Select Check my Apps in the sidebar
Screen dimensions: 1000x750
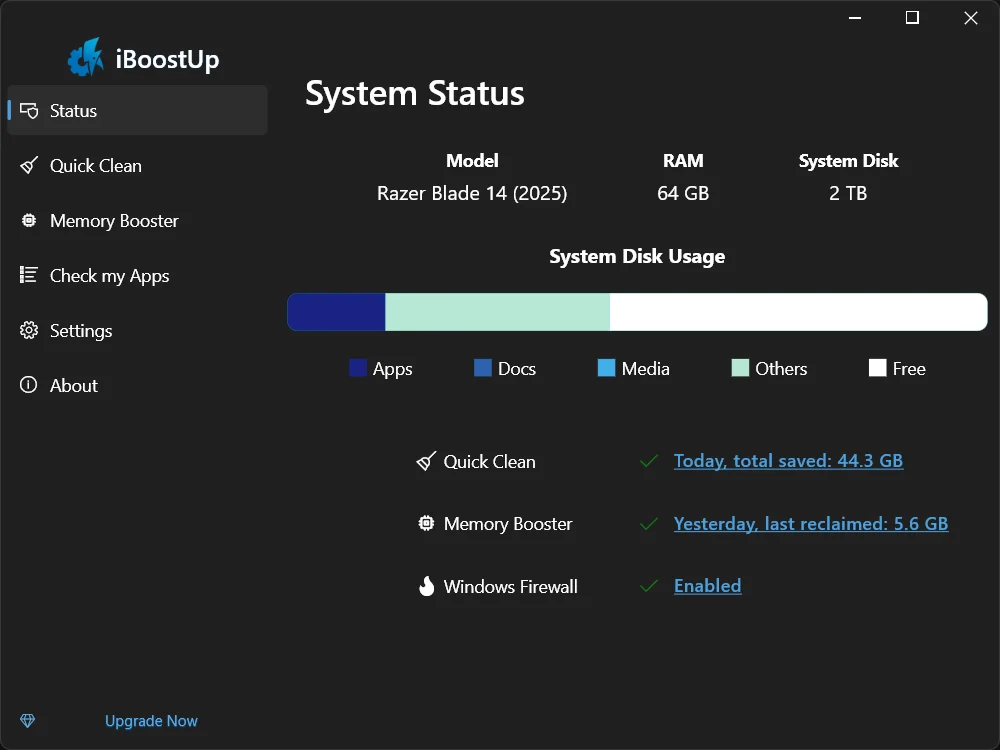click(137, 276)
